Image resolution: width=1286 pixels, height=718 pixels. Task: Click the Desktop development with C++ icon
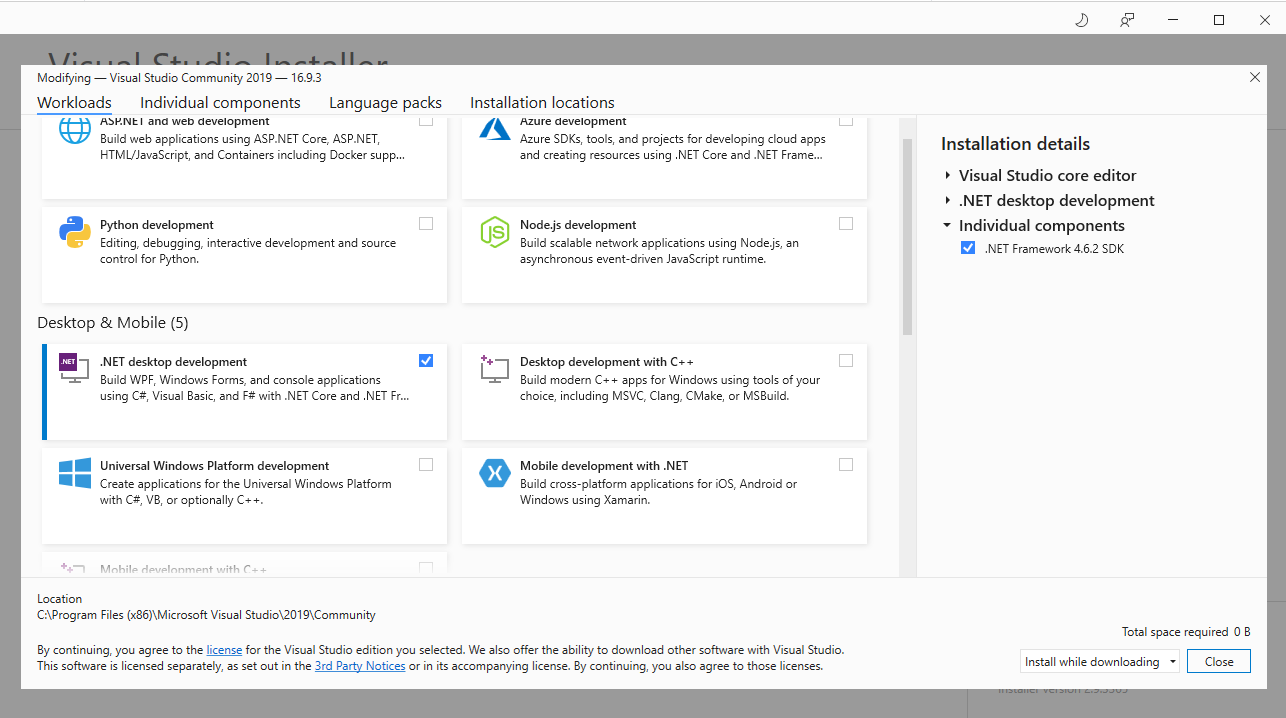[495, 369]
